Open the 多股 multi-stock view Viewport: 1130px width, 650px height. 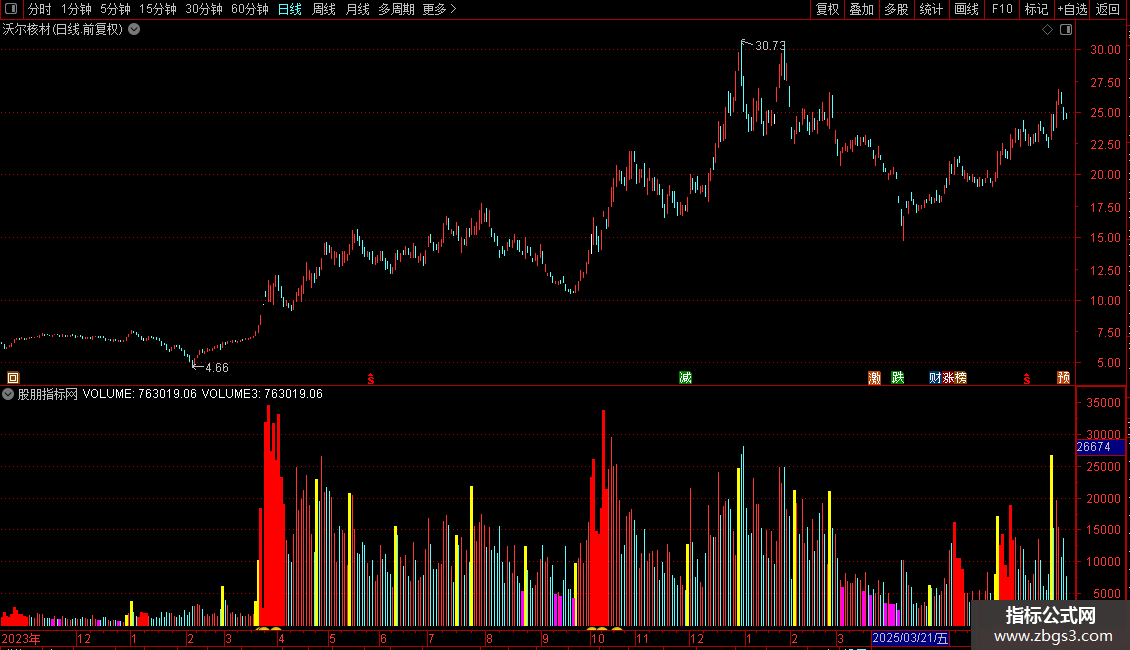click(896, 9)
